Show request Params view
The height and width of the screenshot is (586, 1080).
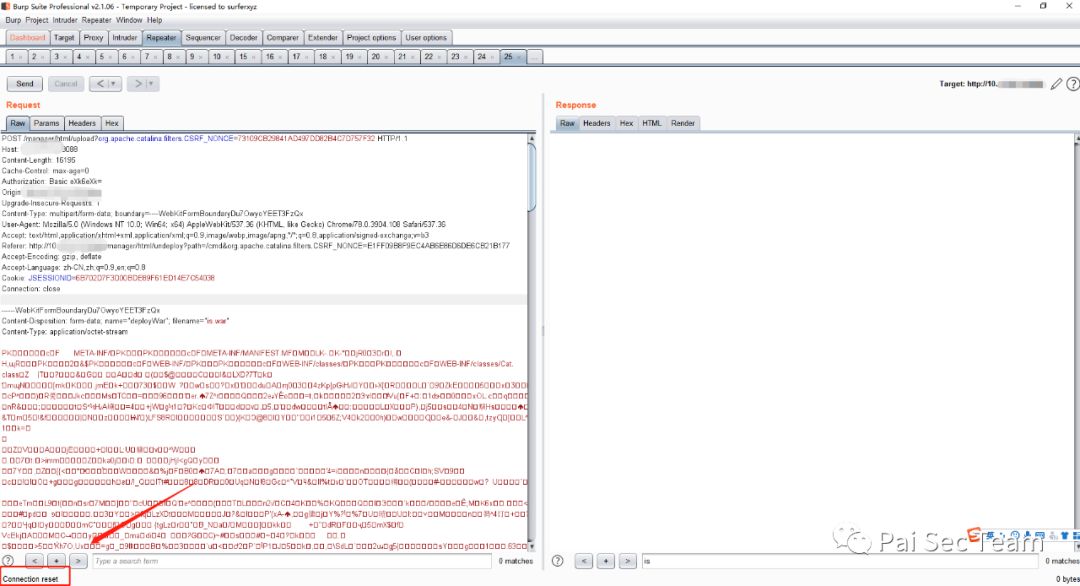[x=46, y=123]
